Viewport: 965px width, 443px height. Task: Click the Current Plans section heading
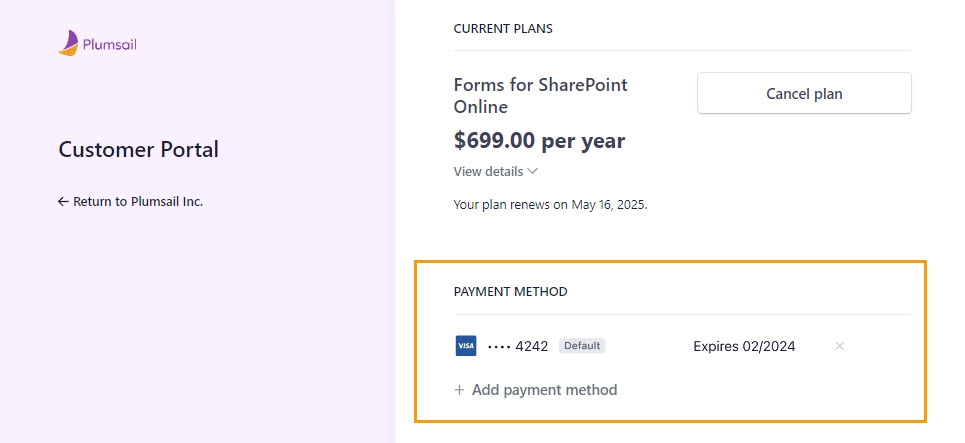[x=503, y=28]
